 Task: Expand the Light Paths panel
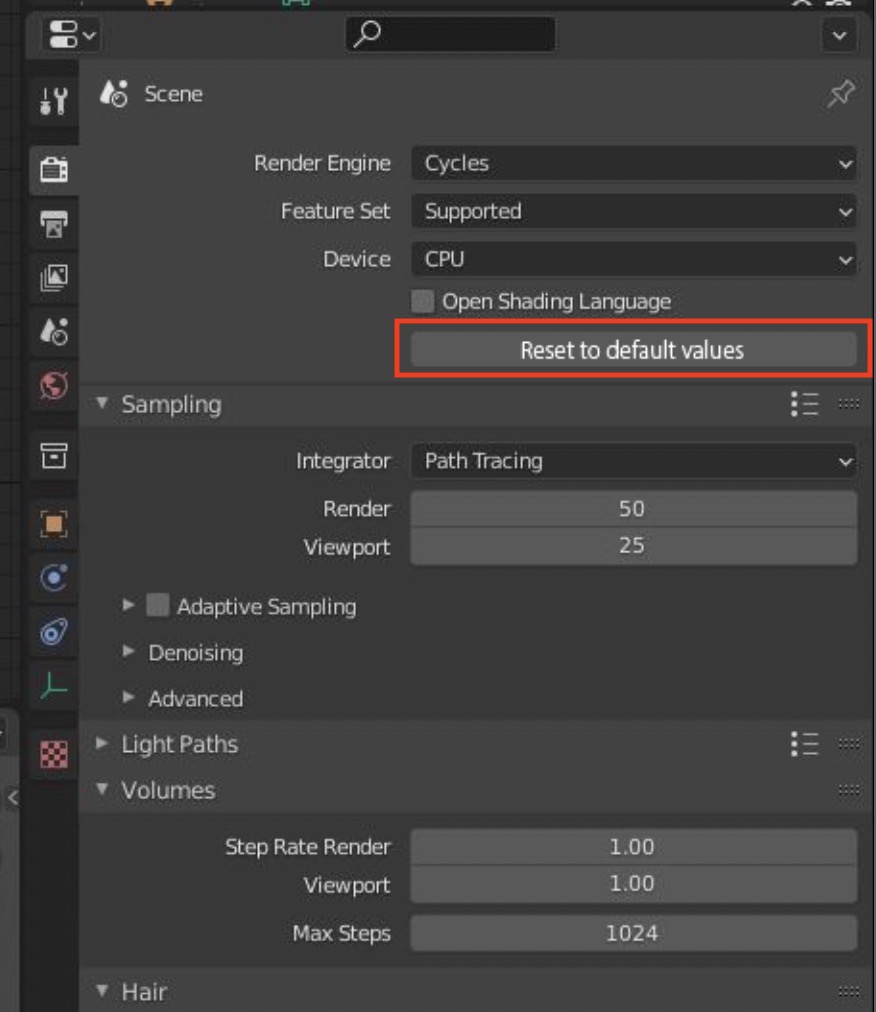tap(102, 744)
